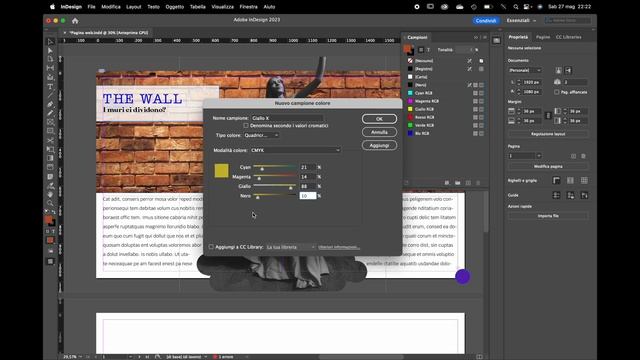Viewport: 640px width, 360px height.
Task: Open macOS Spotlight search icon
Action: (516, 7)
